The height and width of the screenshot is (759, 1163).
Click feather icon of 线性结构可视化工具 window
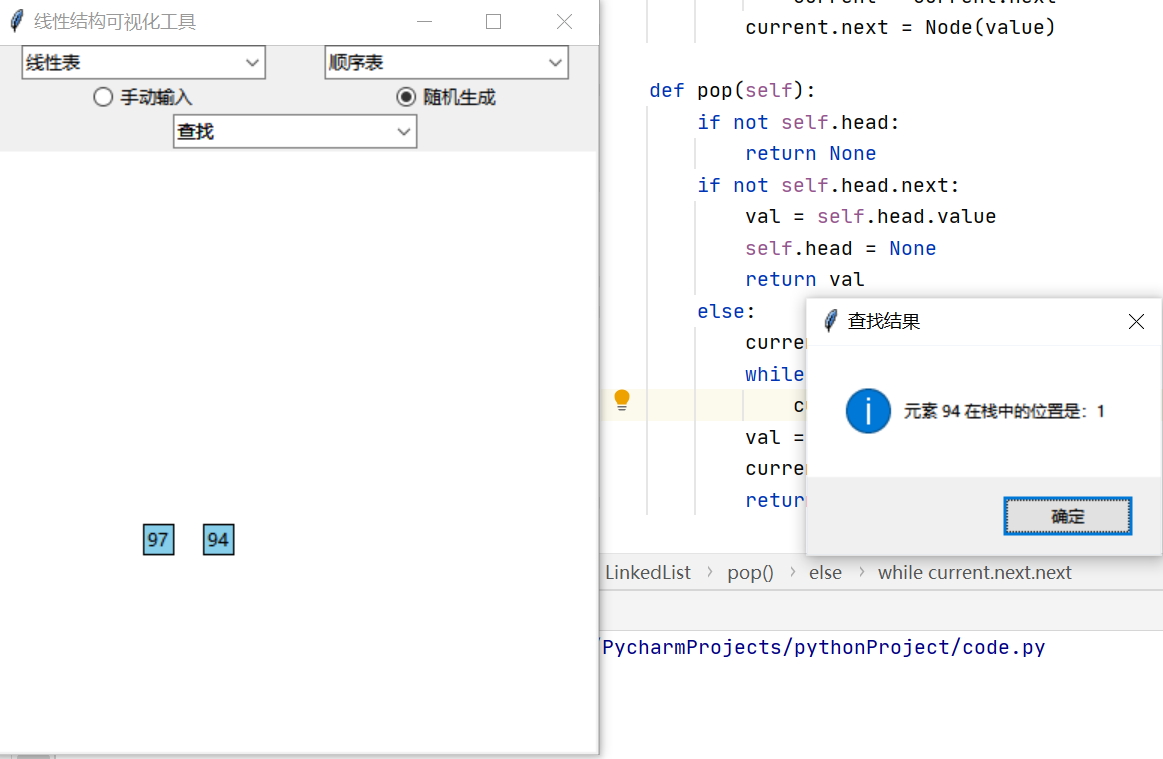click(x=16, y=21)
